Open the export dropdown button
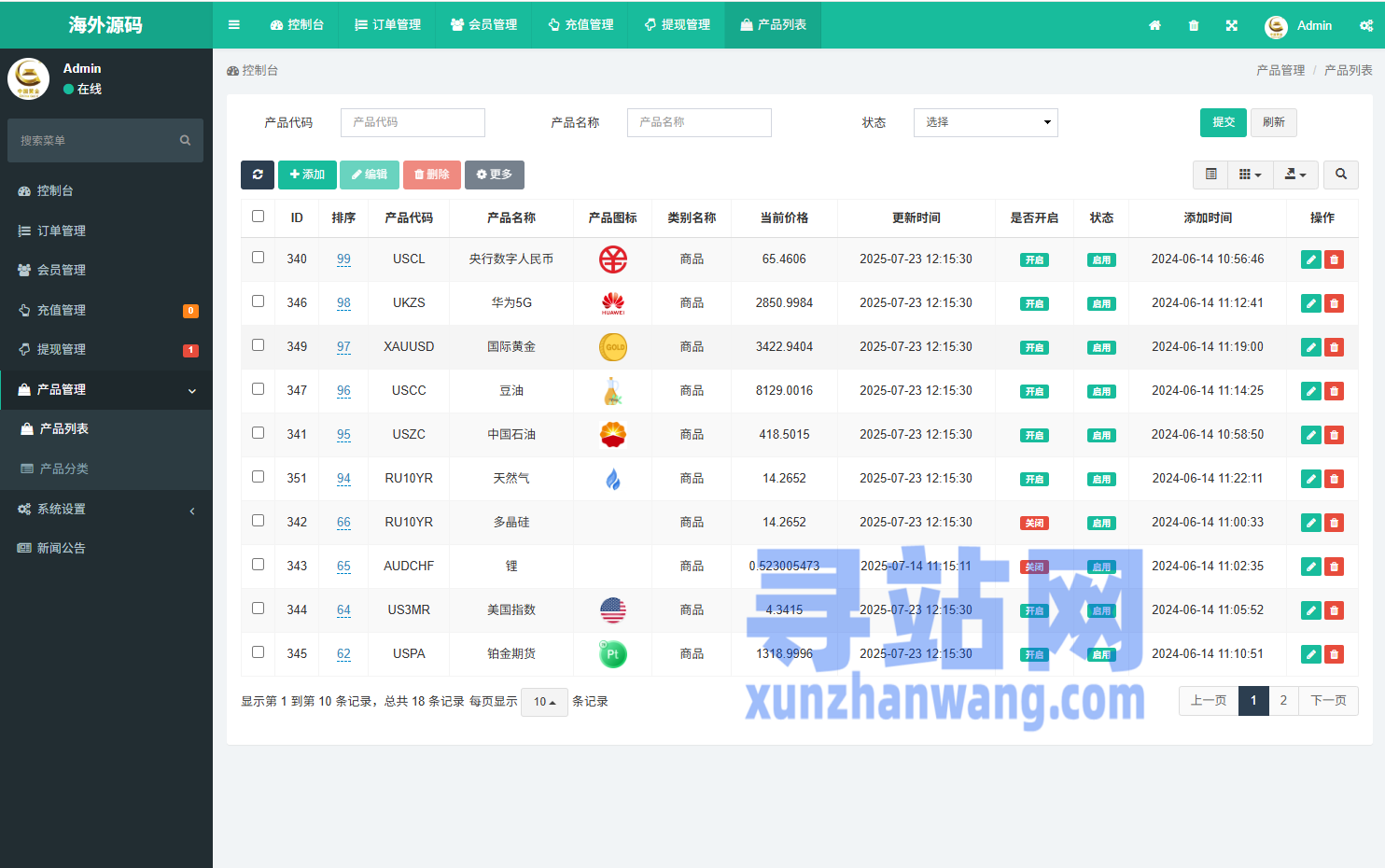The width and height of the screenshot is (1385, 868). pos(1295,175)
